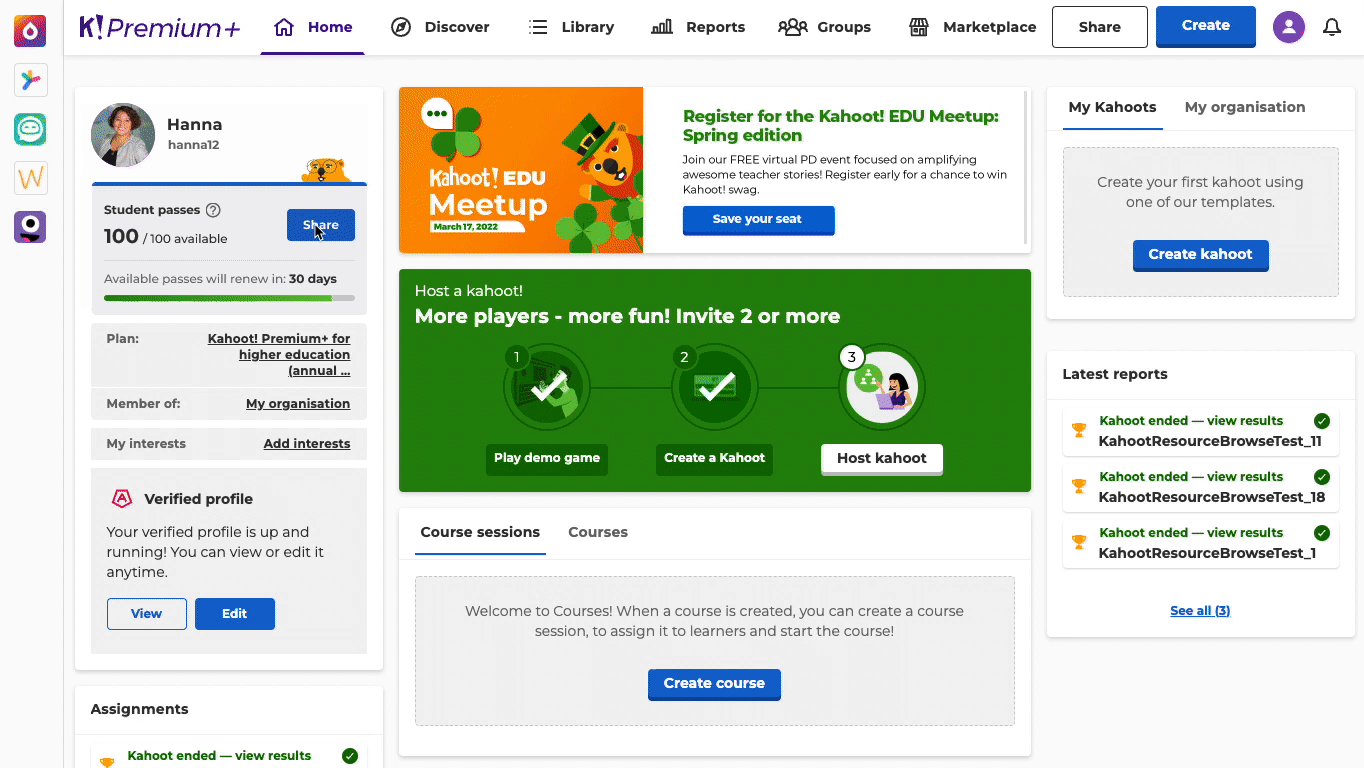Open the red droplet app in sidebar

(x=30, y=32)
